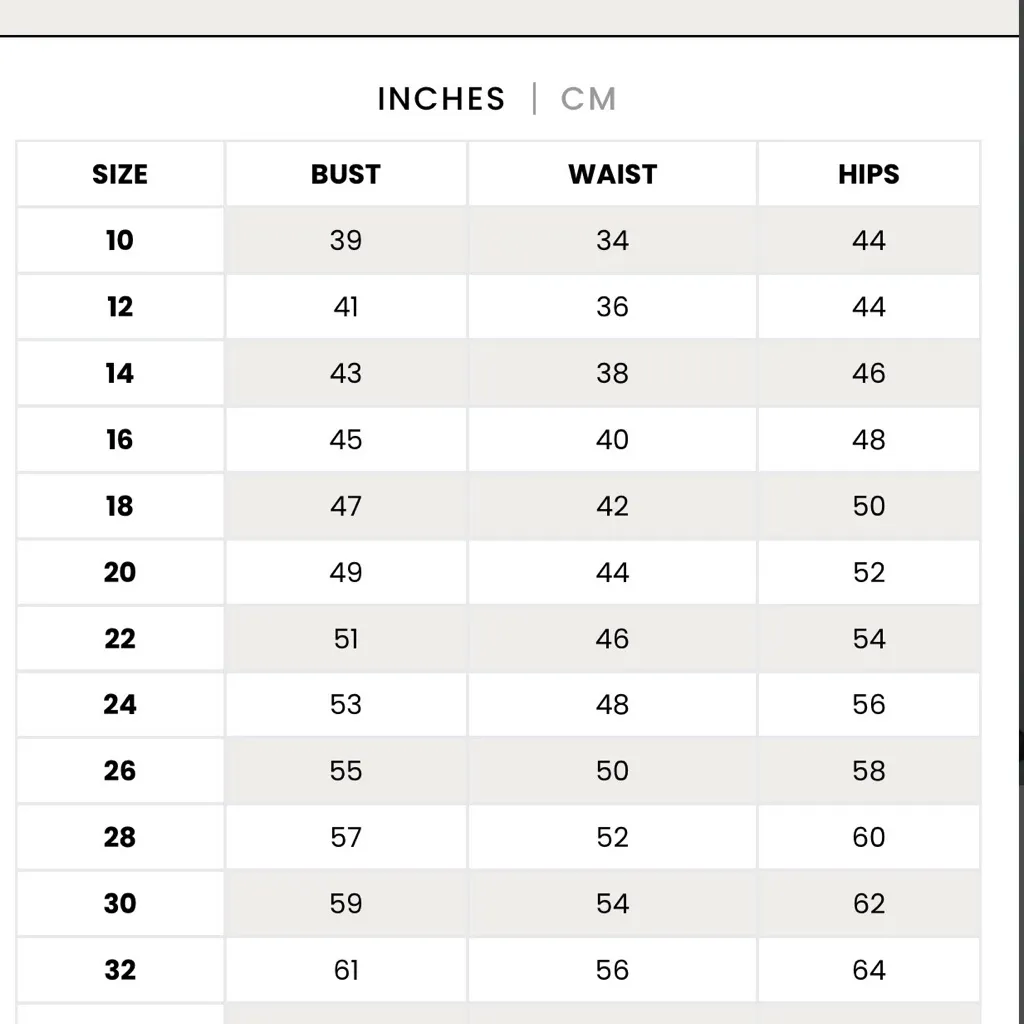Screen dimensions: 1024x1024
Task: Select the size 28 row label
Action: pyautogui.click(x=120, y=837)
